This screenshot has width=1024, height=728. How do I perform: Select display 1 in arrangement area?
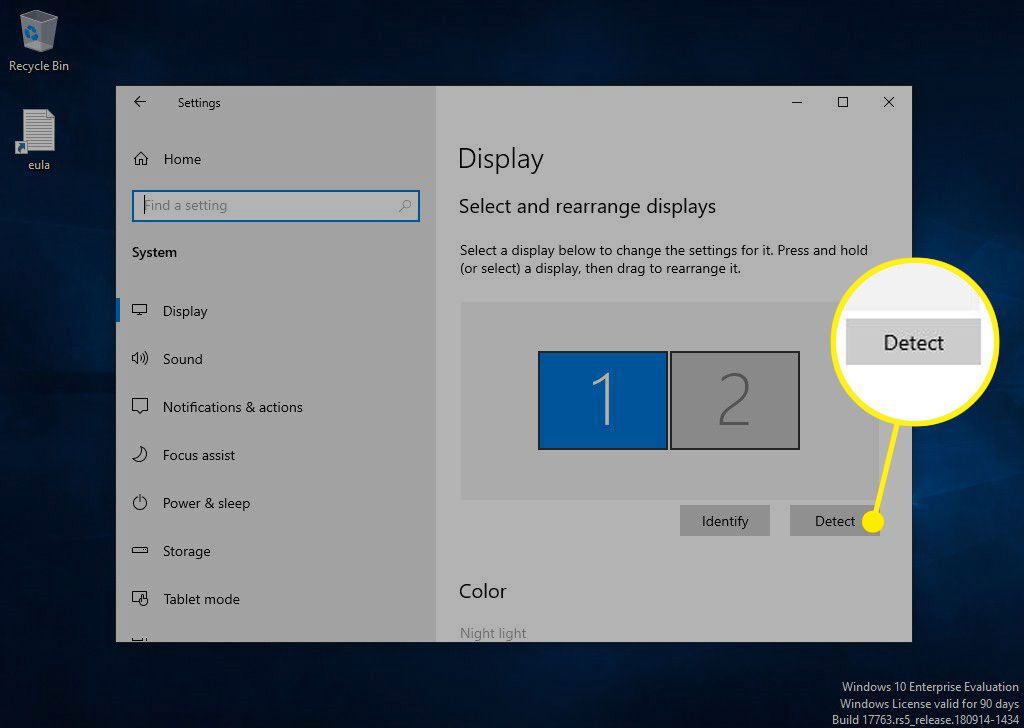coord(603,400)
